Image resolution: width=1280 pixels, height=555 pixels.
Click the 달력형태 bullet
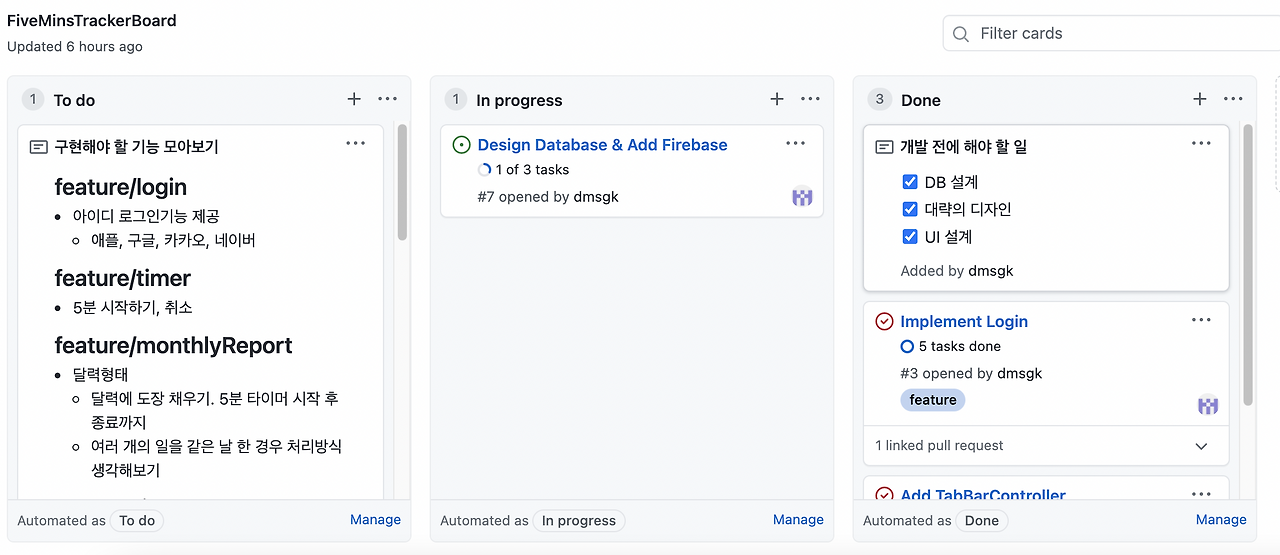pos(101,375)
